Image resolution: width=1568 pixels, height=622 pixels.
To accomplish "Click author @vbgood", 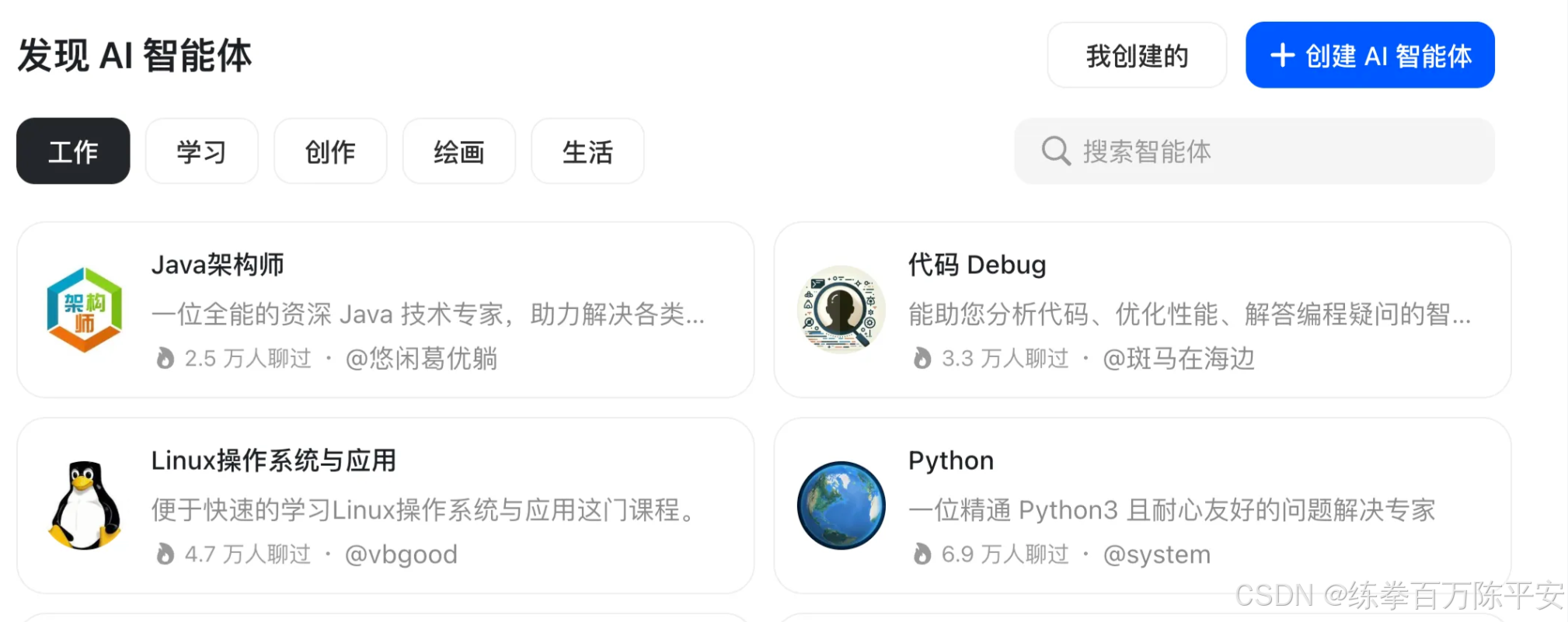I will click(401, 554).
